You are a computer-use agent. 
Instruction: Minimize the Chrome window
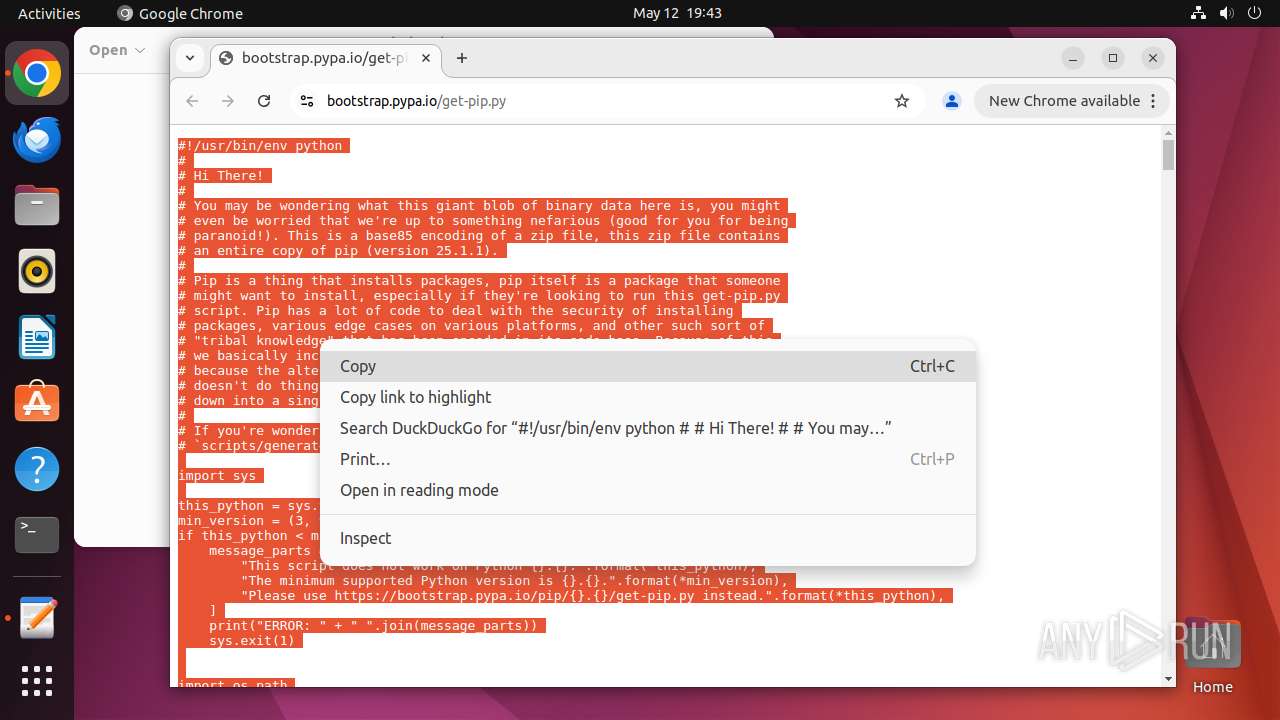point(1073,58)
